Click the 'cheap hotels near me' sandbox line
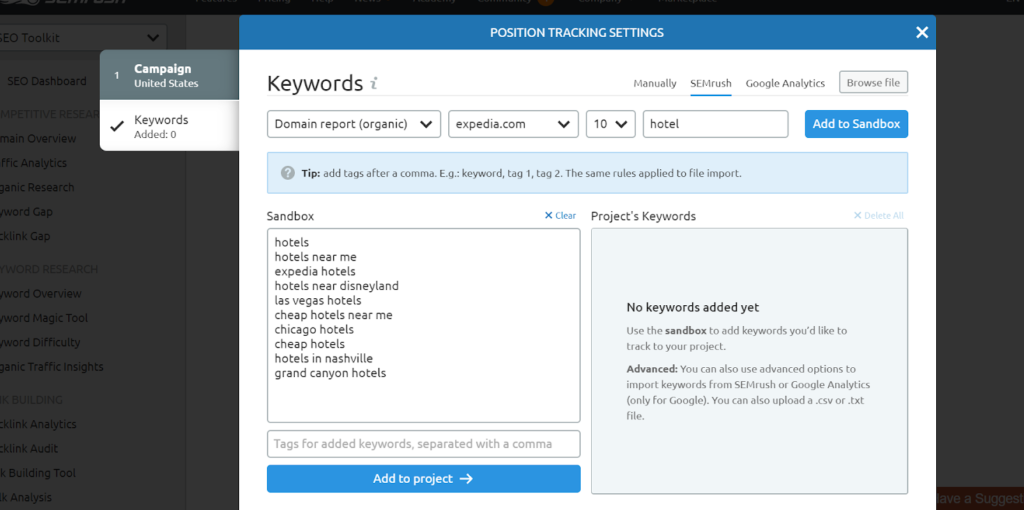Screen dimensions: 1024x510 coord(333,315)
